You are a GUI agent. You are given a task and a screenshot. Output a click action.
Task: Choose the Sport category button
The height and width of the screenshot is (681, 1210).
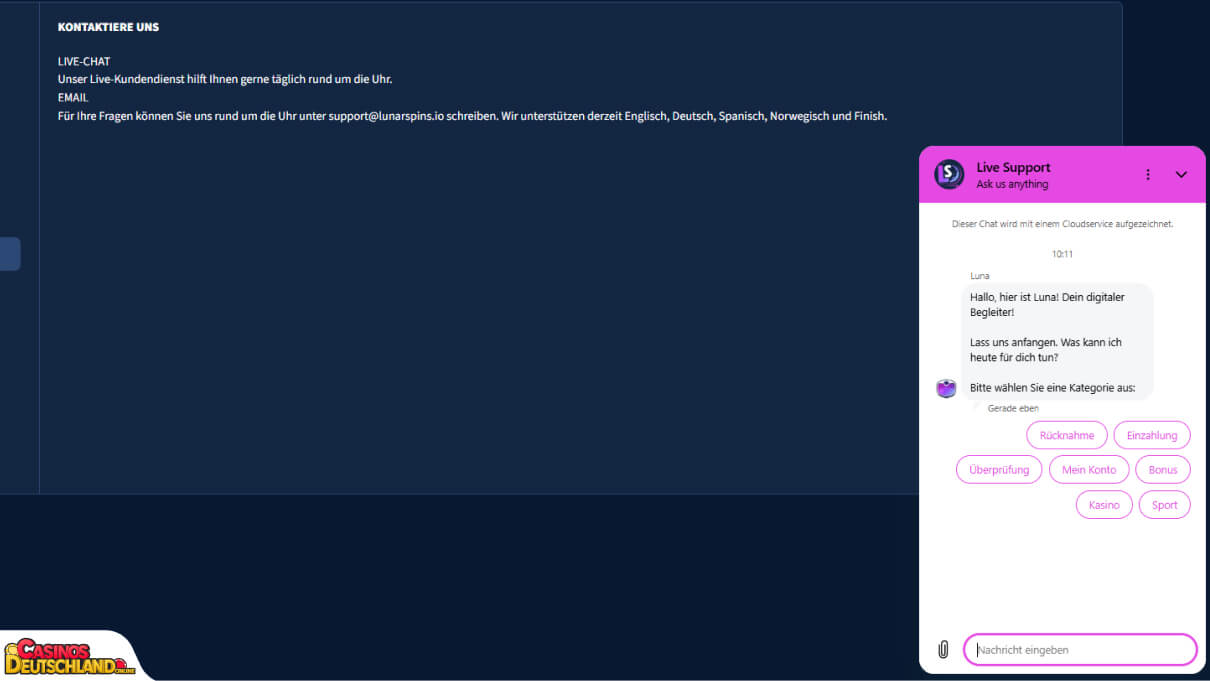pos(1165,505)
